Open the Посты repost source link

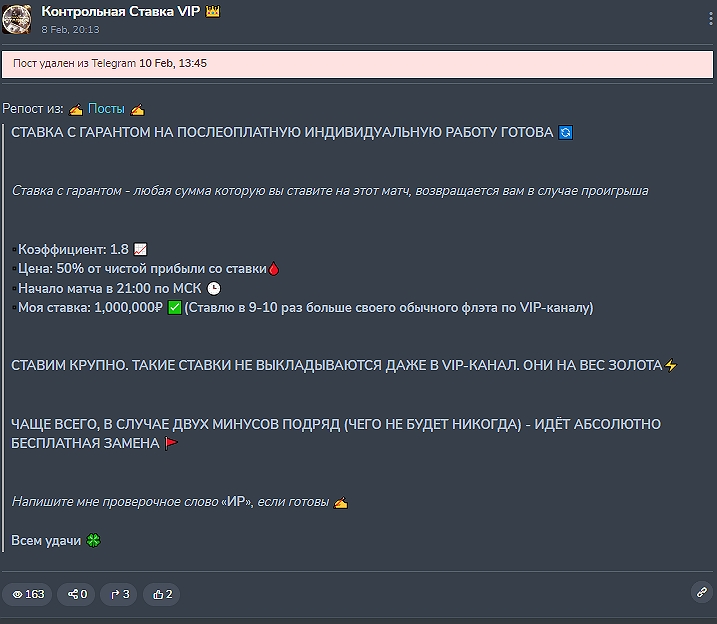106,108
